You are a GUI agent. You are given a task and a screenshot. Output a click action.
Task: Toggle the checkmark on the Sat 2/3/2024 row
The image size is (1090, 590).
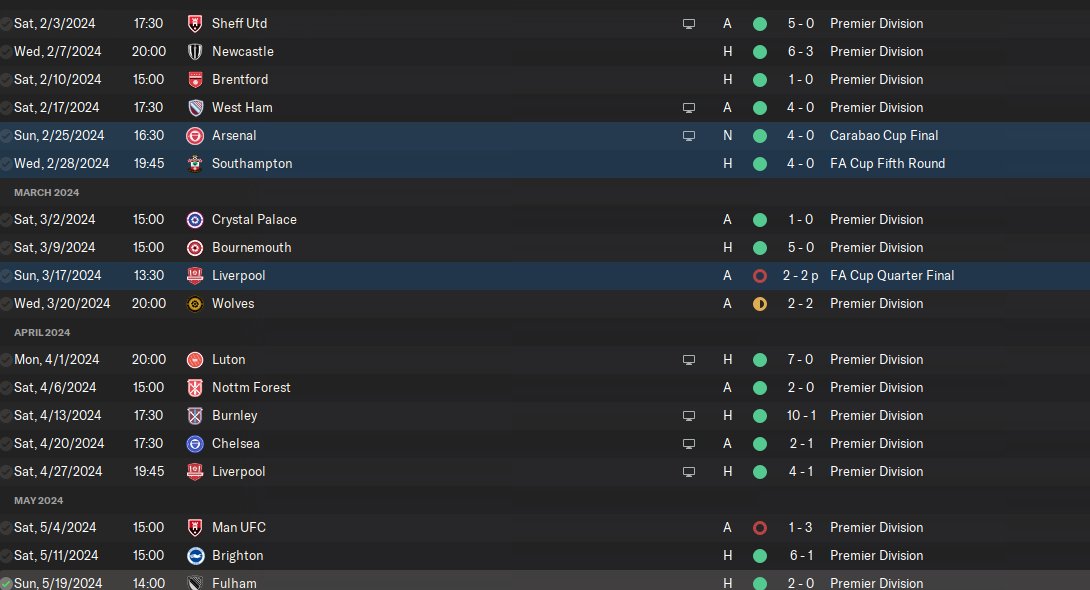click(x=6, y=24)
